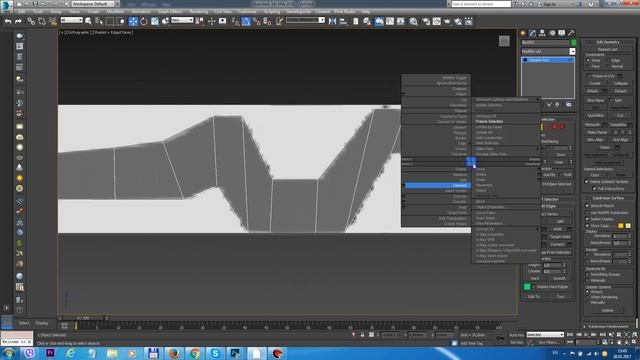
Task: Open the Hierarchy command panel tab
Action: point(542,33)
